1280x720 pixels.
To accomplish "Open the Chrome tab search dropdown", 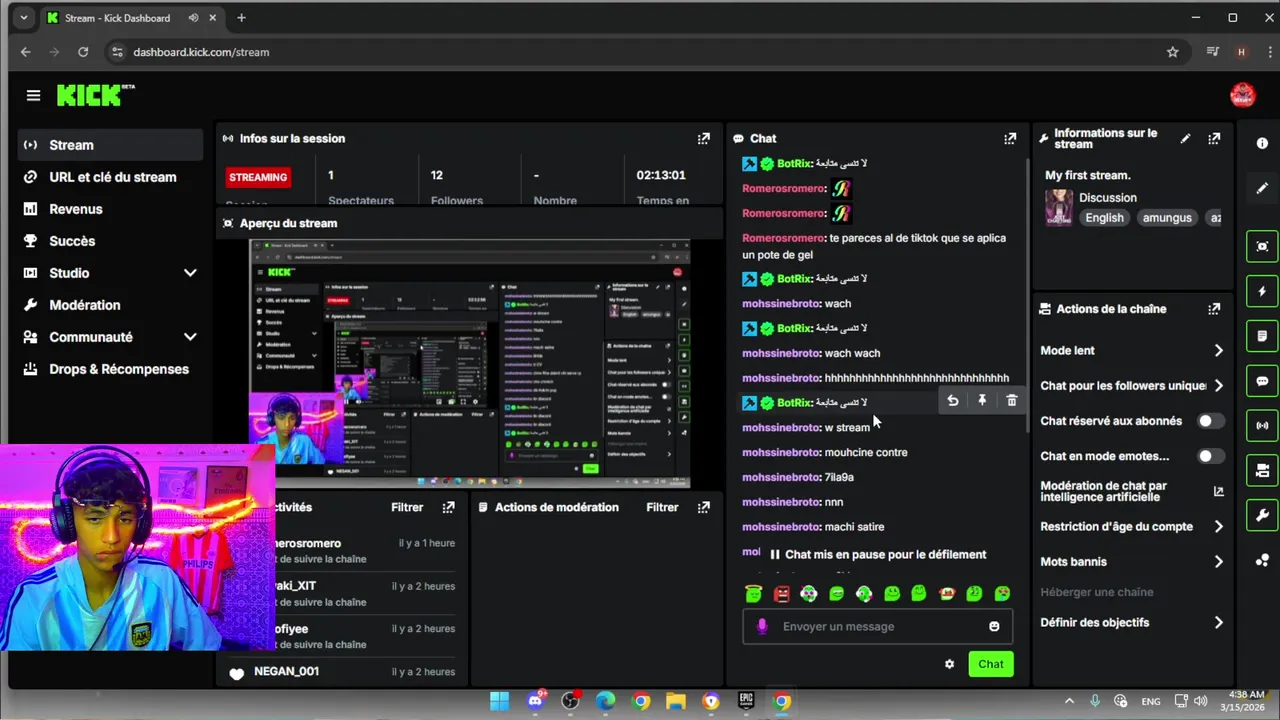I will click(x=24, y=18).
